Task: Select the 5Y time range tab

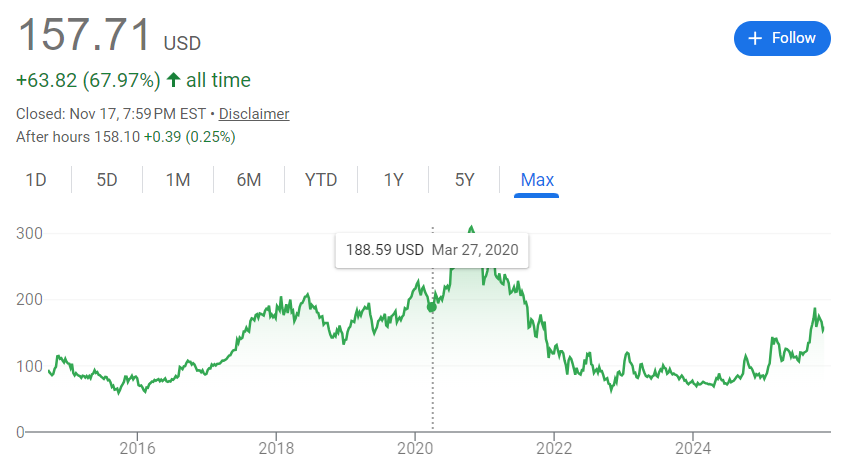Action: click(464, 180)
